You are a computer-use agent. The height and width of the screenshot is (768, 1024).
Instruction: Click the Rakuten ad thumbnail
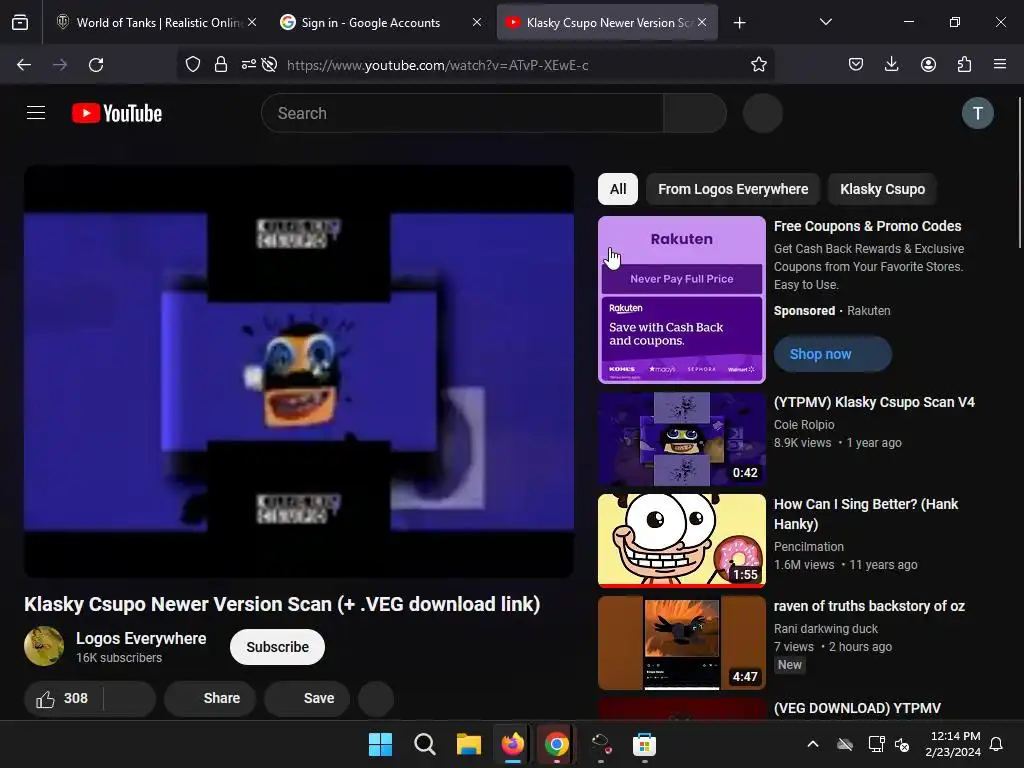pyautogui.click(x=682, y=300)
